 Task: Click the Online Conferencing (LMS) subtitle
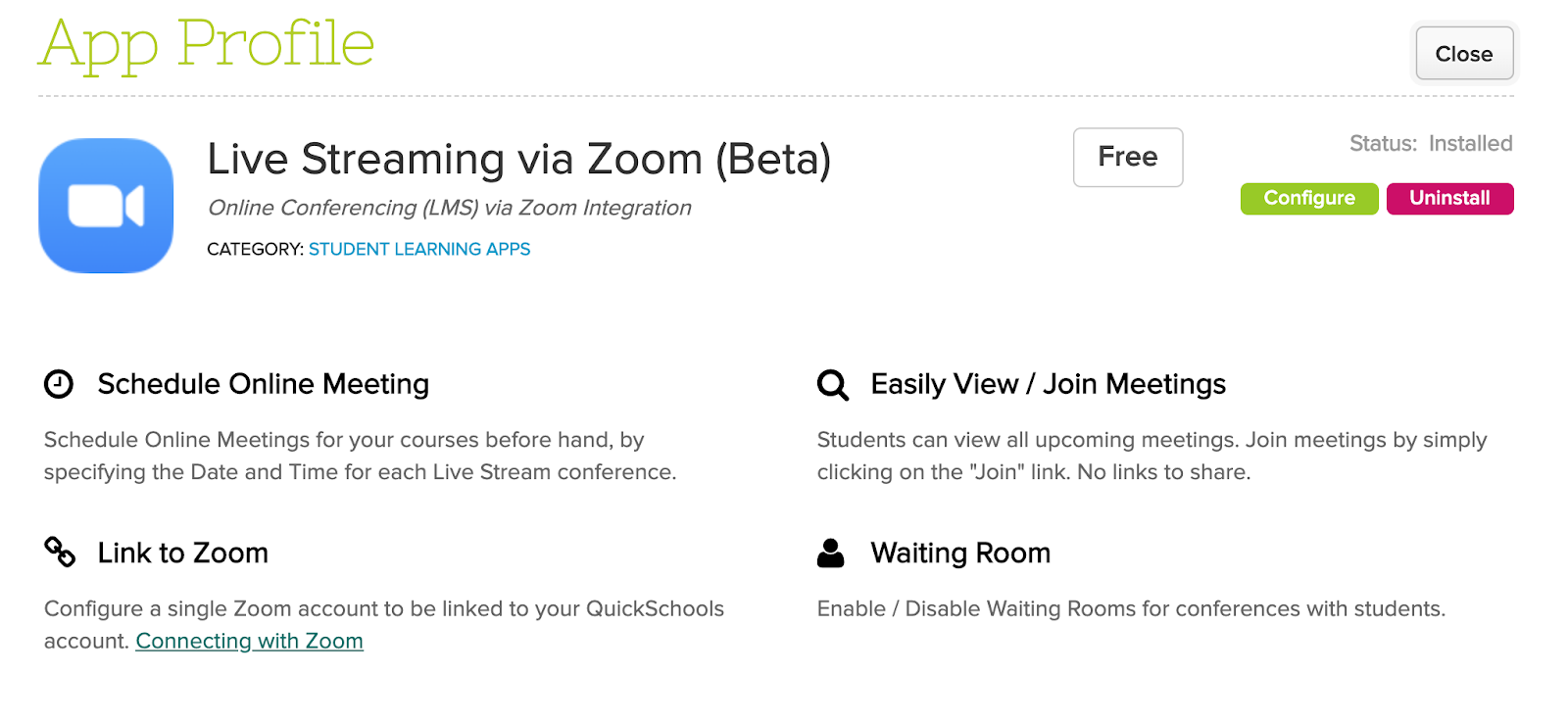[x=449, y=209]
